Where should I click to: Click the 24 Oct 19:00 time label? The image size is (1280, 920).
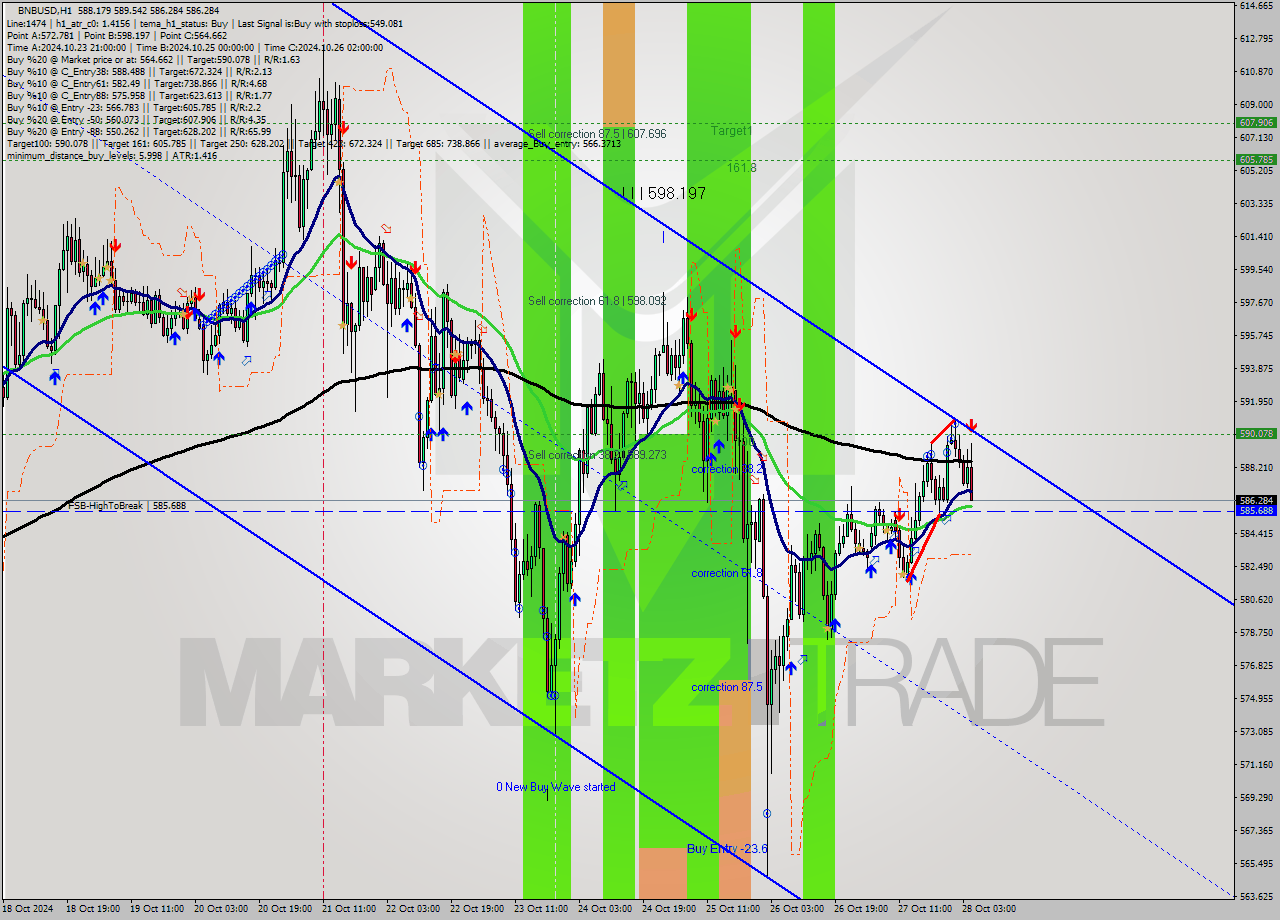pos(668,909)
